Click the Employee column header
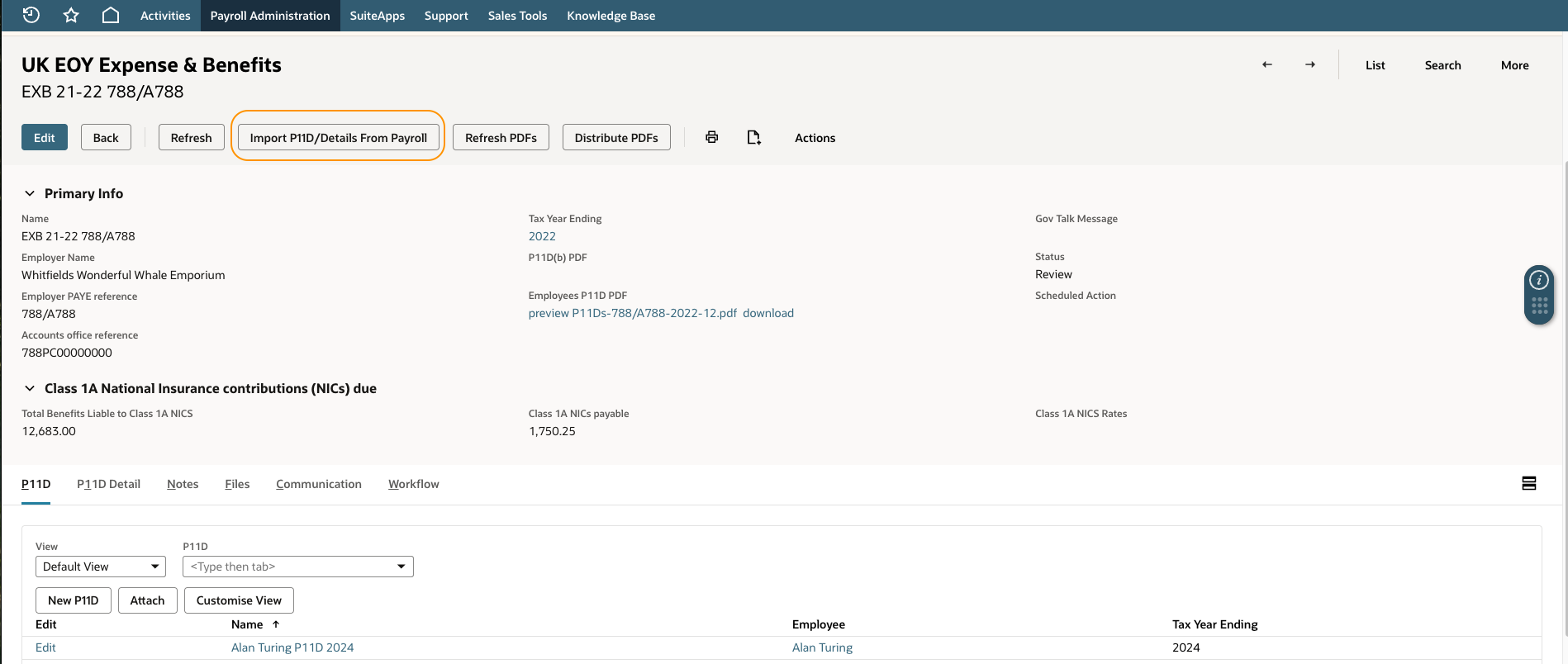This screenshot has width=1568, height=664. (819, 624)
